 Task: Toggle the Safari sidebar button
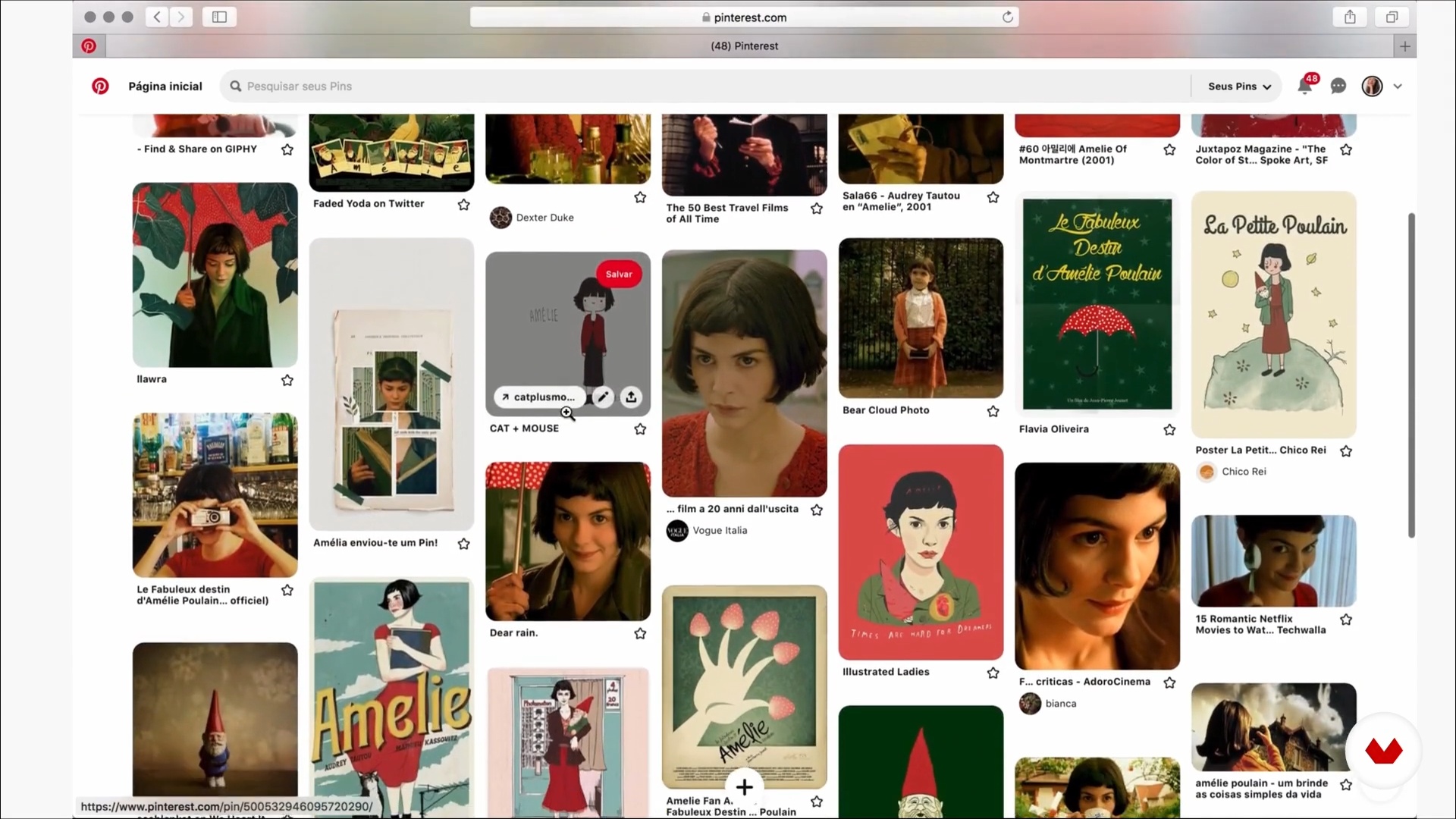pyautogui.click(x=219, y=17)
